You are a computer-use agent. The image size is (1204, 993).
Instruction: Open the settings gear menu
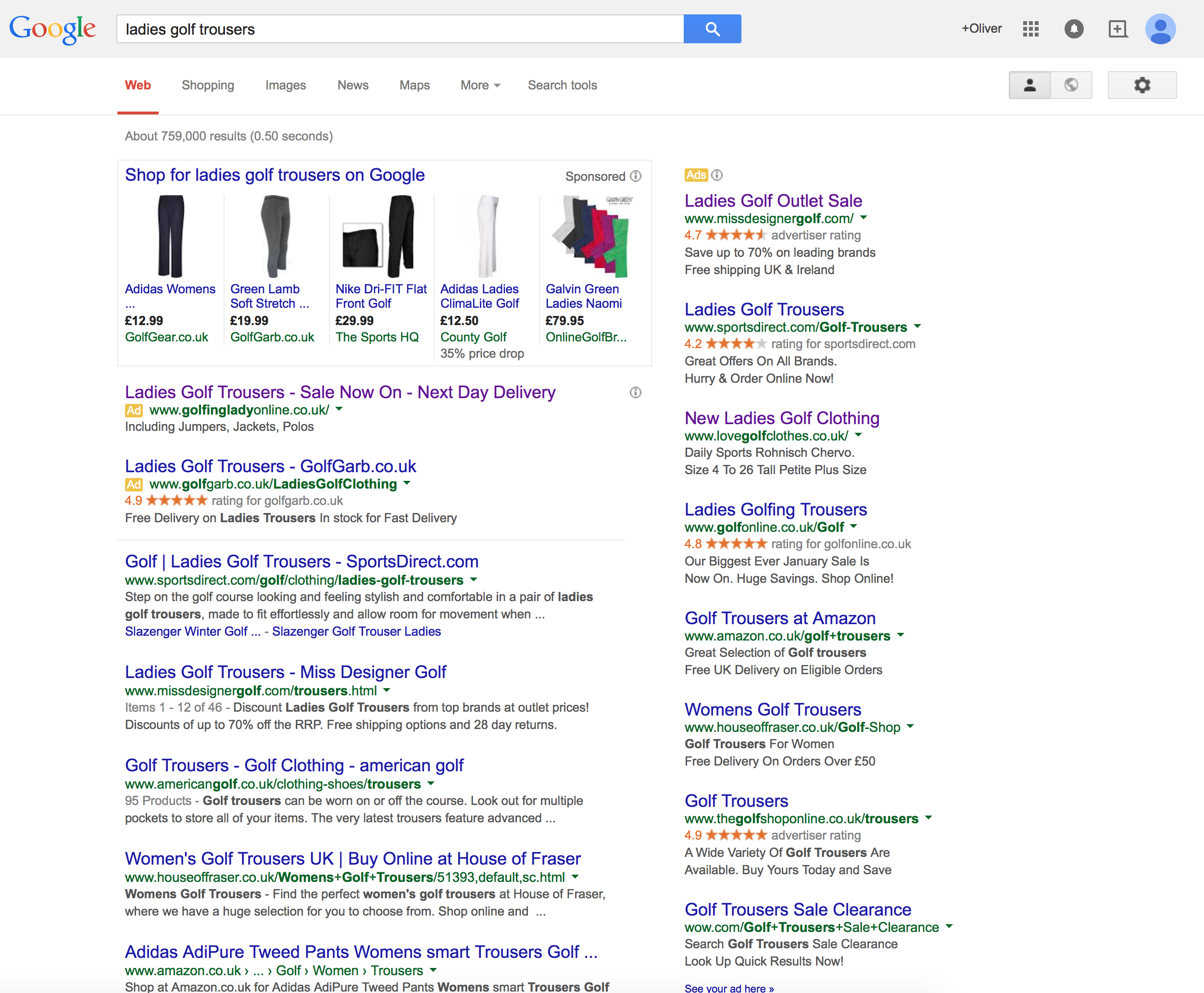coord(1141,85)
